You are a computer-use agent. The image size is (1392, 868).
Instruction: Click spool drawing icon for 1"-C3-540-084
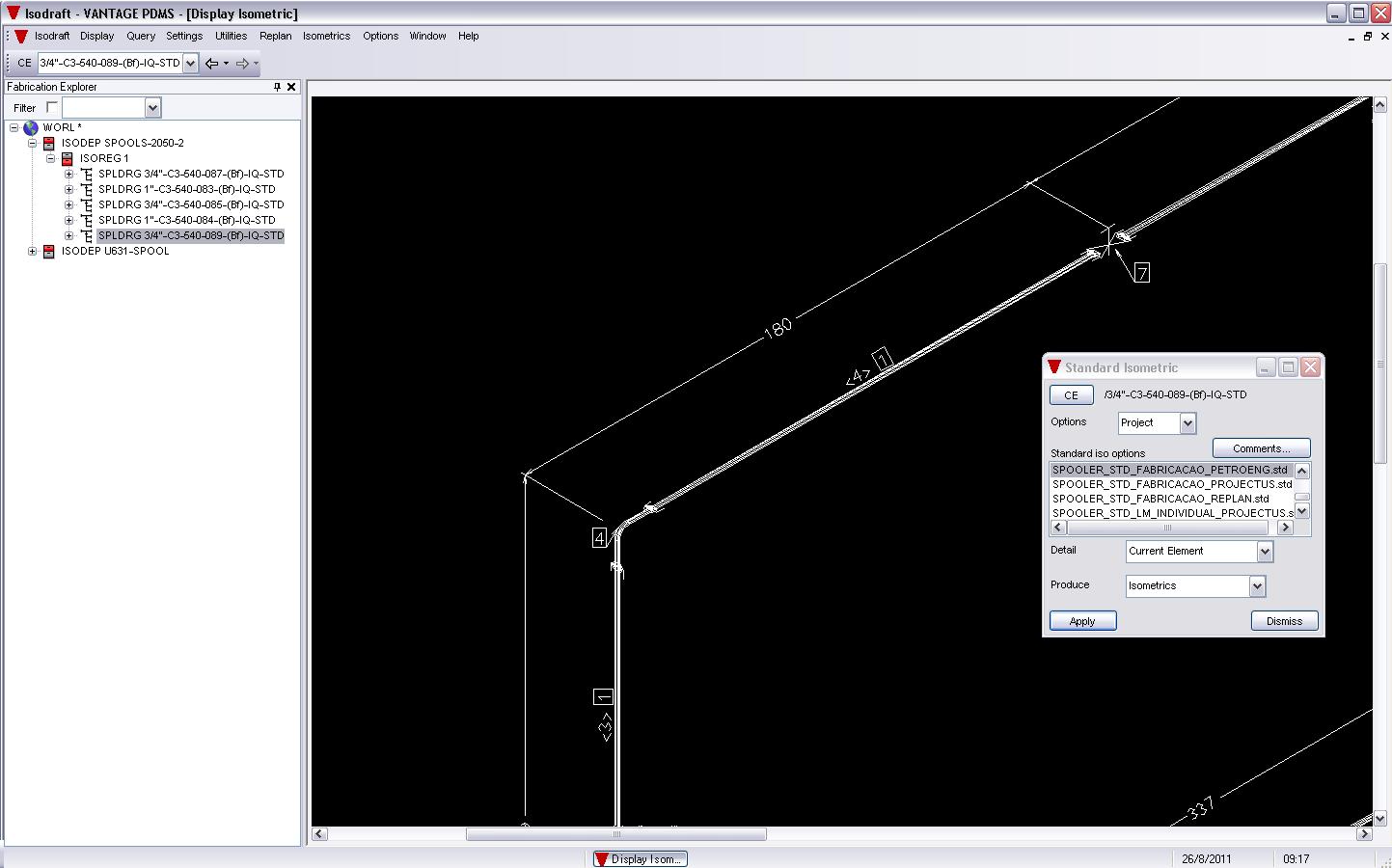[x=86, y=220]
